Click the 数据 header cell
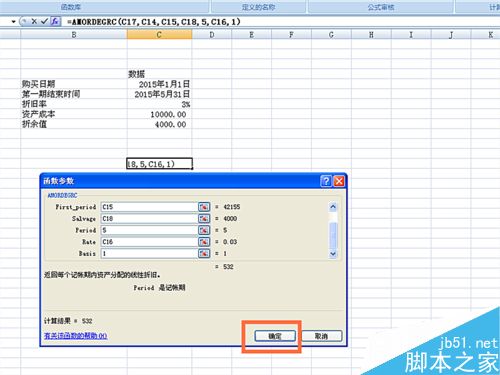The image size is (500, 375). pos(159,74)
